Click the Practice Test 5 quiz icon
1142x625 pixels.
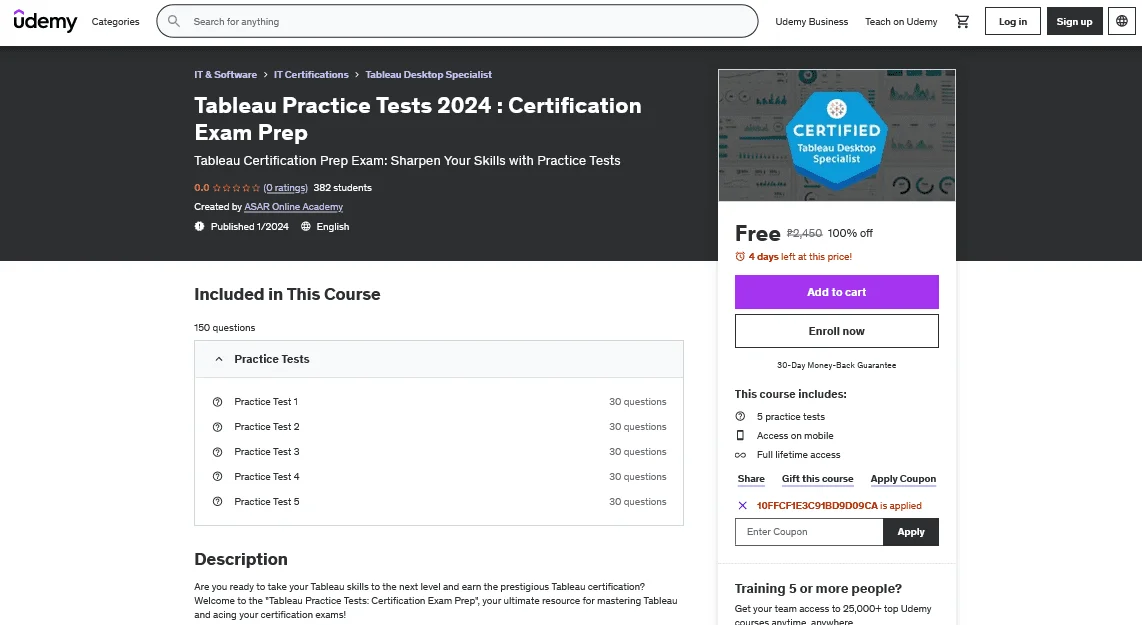(x=217, y=502)
